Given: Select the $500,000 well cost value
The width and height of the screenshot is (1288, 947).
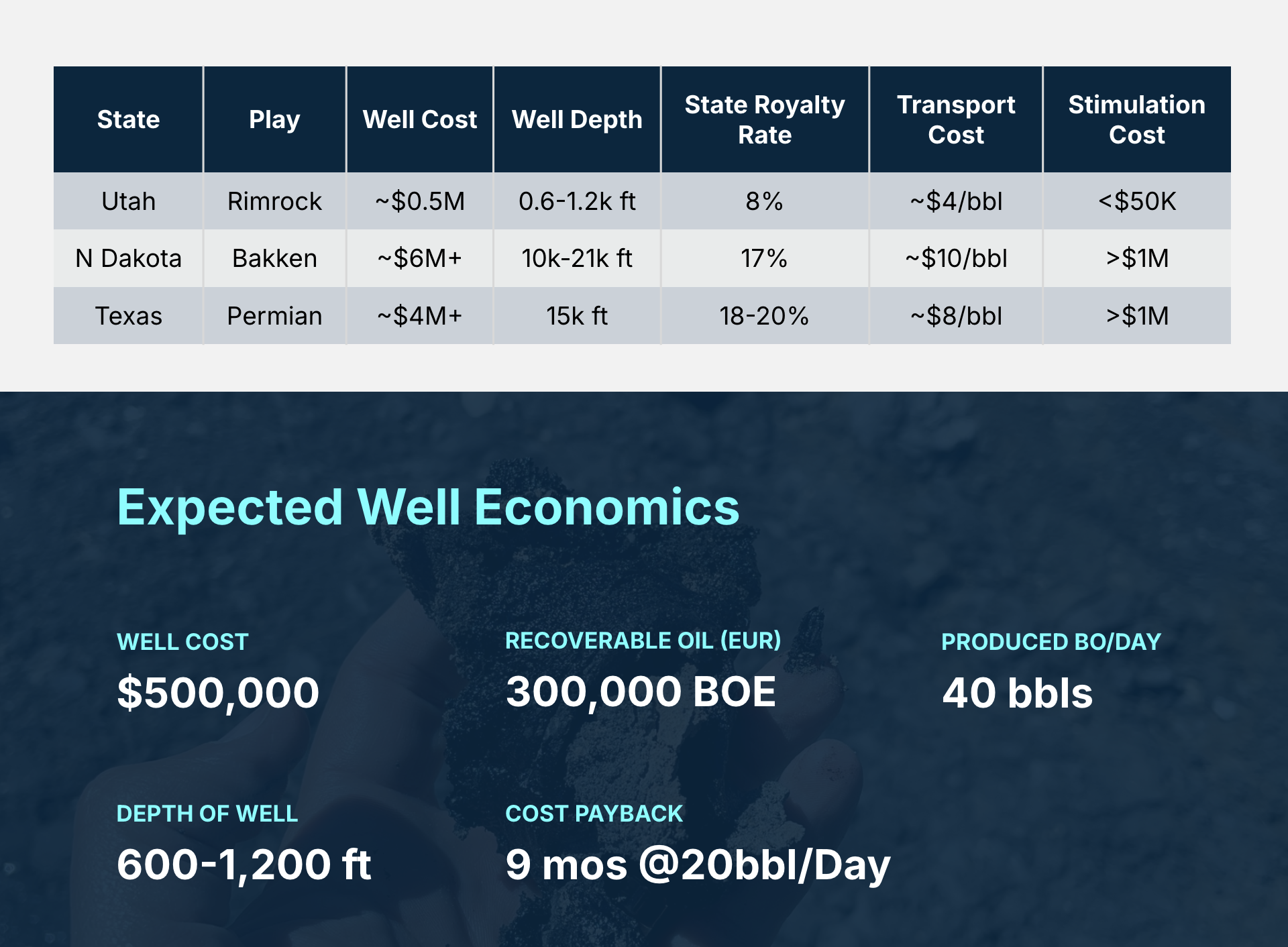Looking at the screenshot, I should (x=218, y=693).
